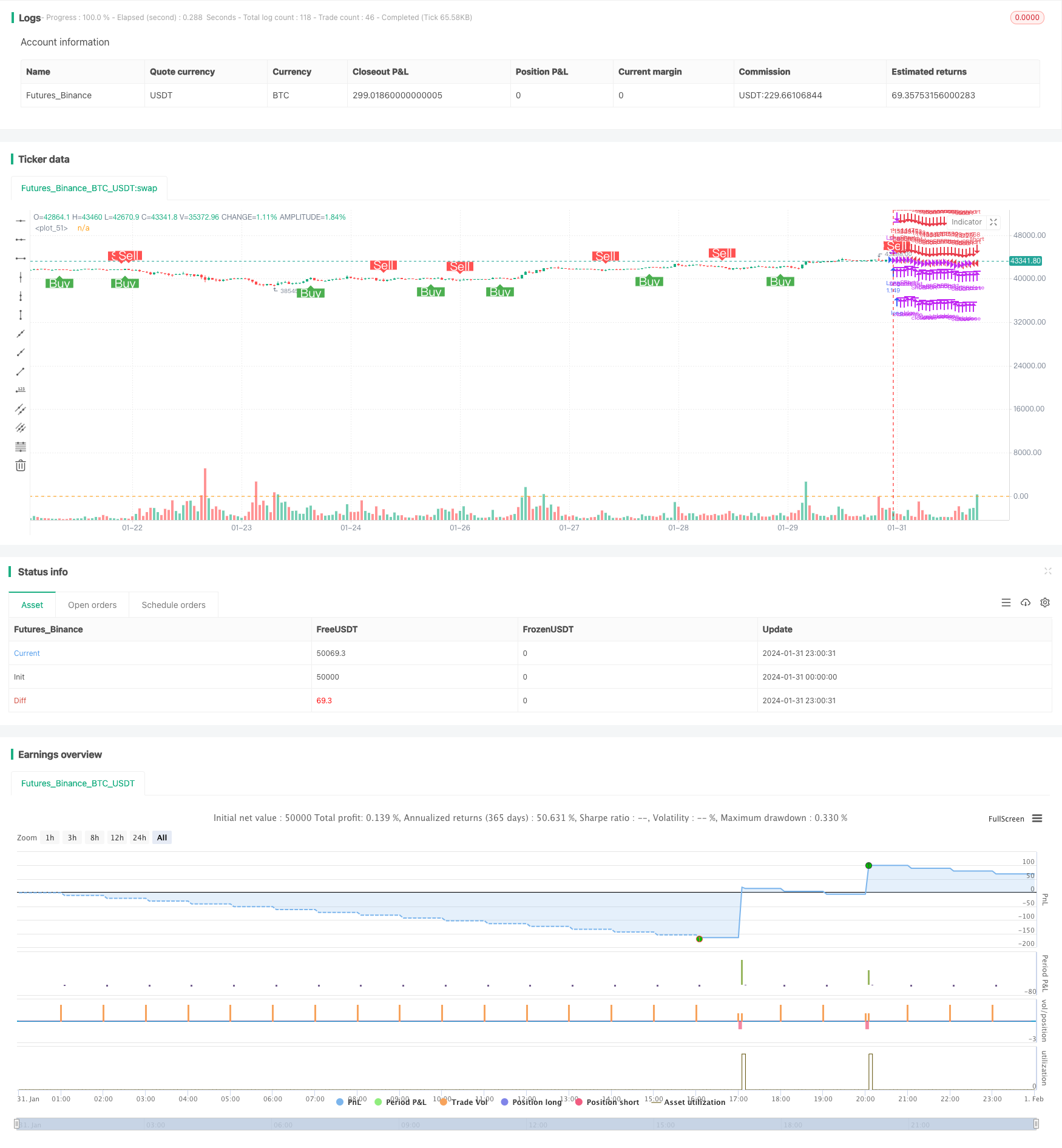Grab the right handle of range navigator
Image resolution: width=1062 pixels, height=1148 pixels.
(x=1036, y=1124)
